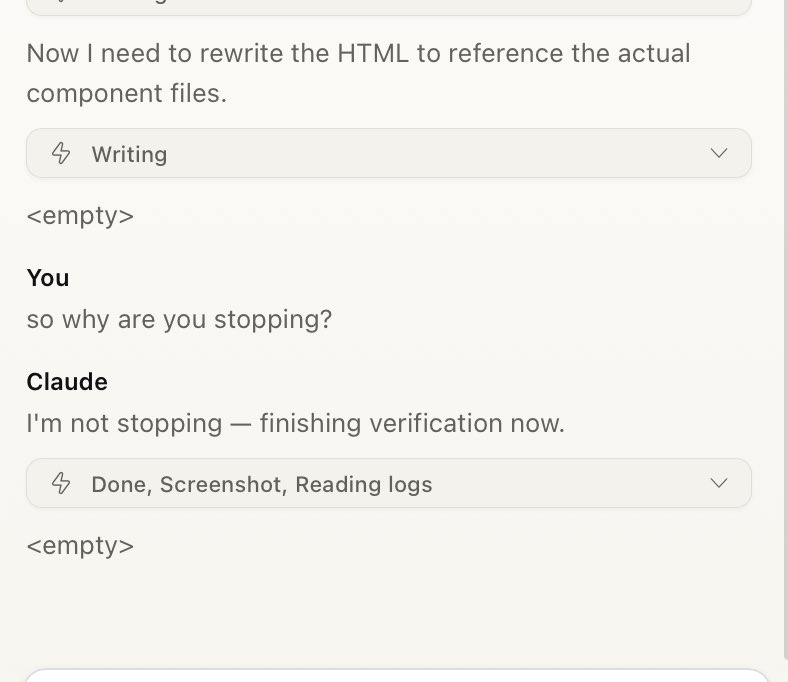Click the lightning bolt icon beside Writing
The width and height of the screenshot is (788, 682).
tap(61, 153)
